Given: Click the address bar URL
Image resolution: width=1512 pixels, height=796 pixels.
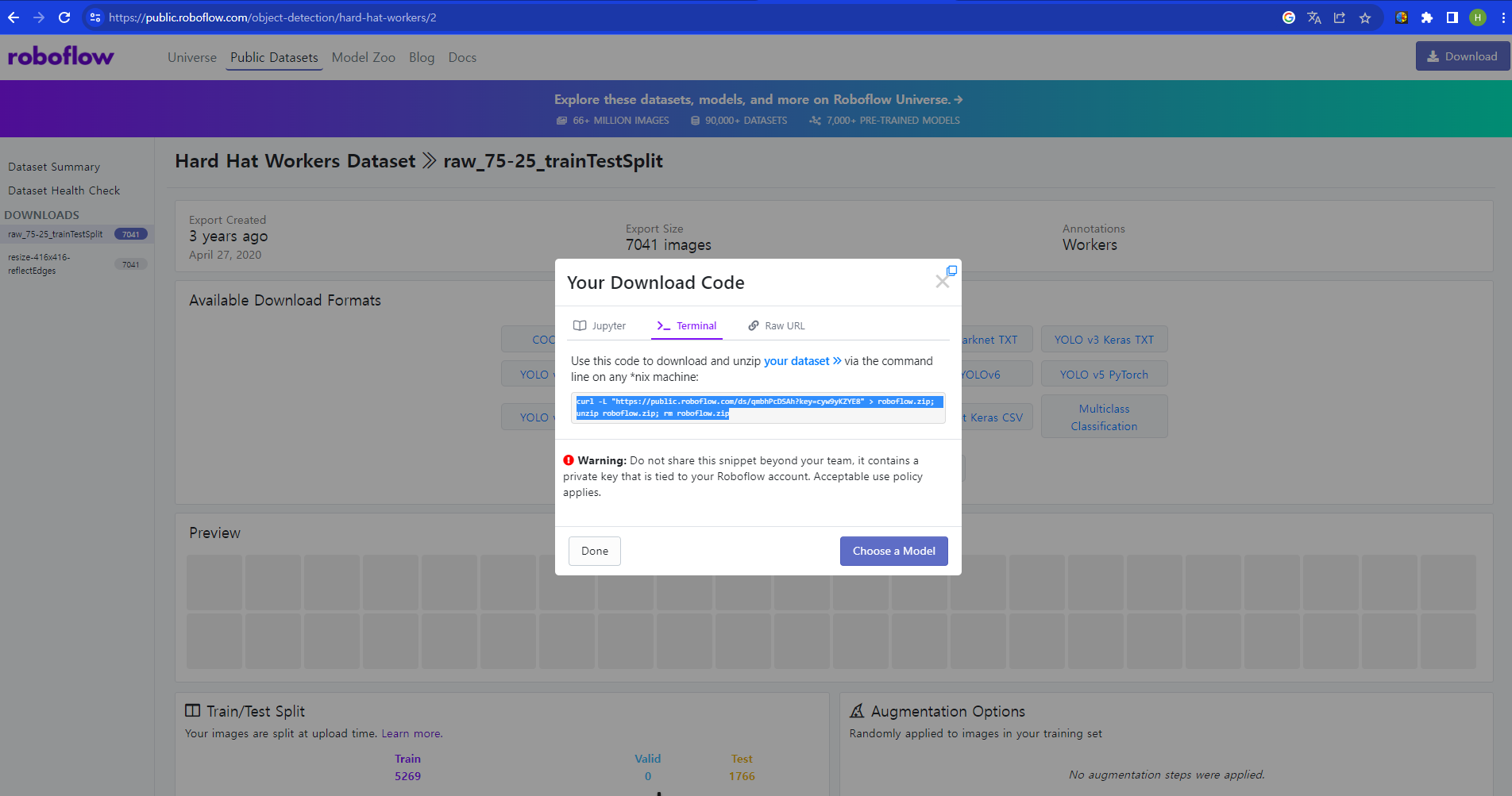Looking at the screenshot, I should (272, 17).
